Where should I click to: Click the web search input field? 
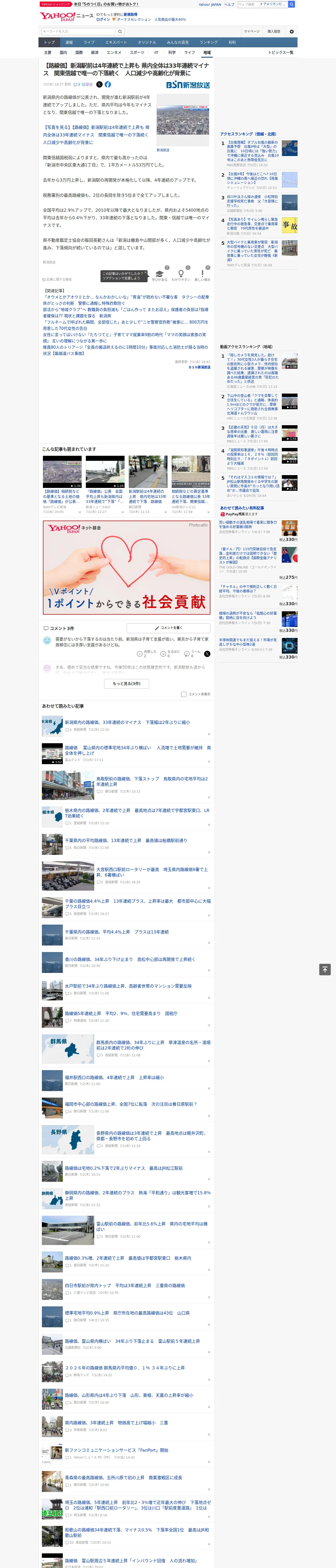[248, 4]
